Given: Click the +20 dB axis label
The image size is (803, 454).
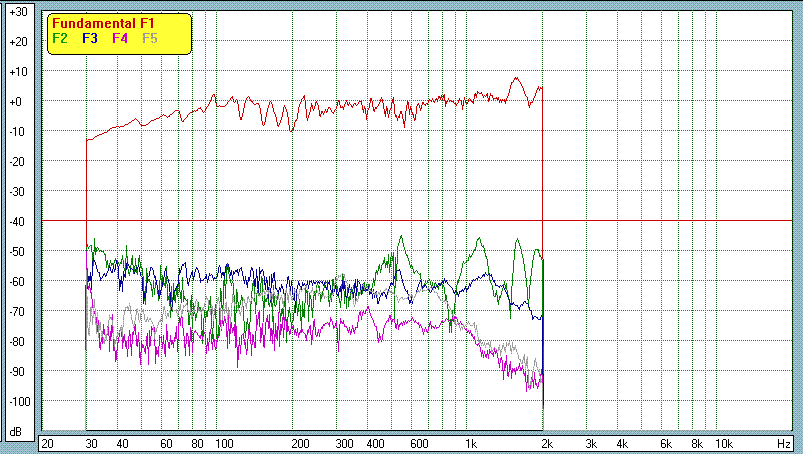Looking at the screenshot, I should point(18,41).
